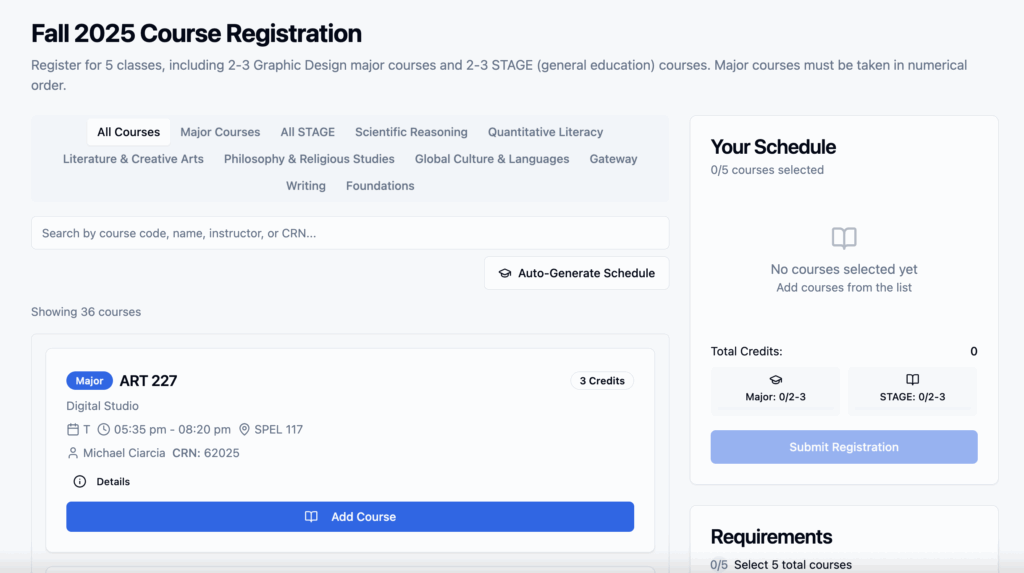
Task: Click the info icon beside Details
Action: click(80, 482)
